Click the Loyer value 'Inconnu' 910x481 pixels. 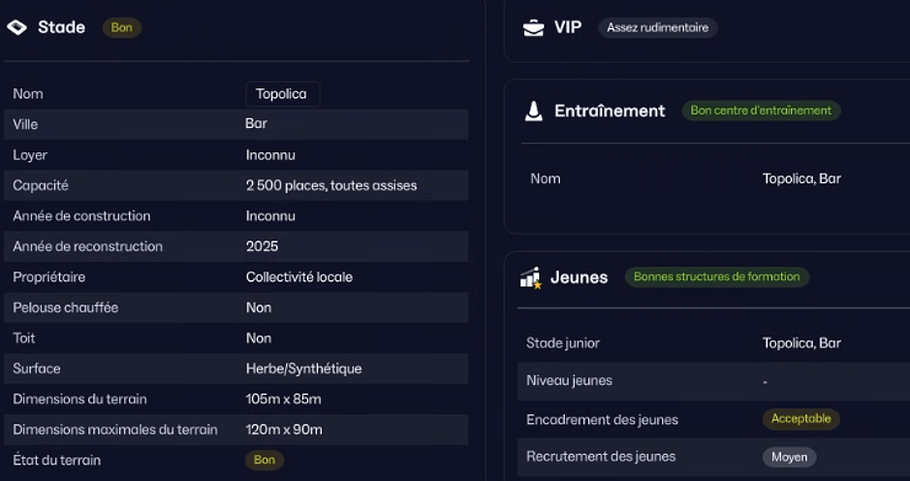270,155
